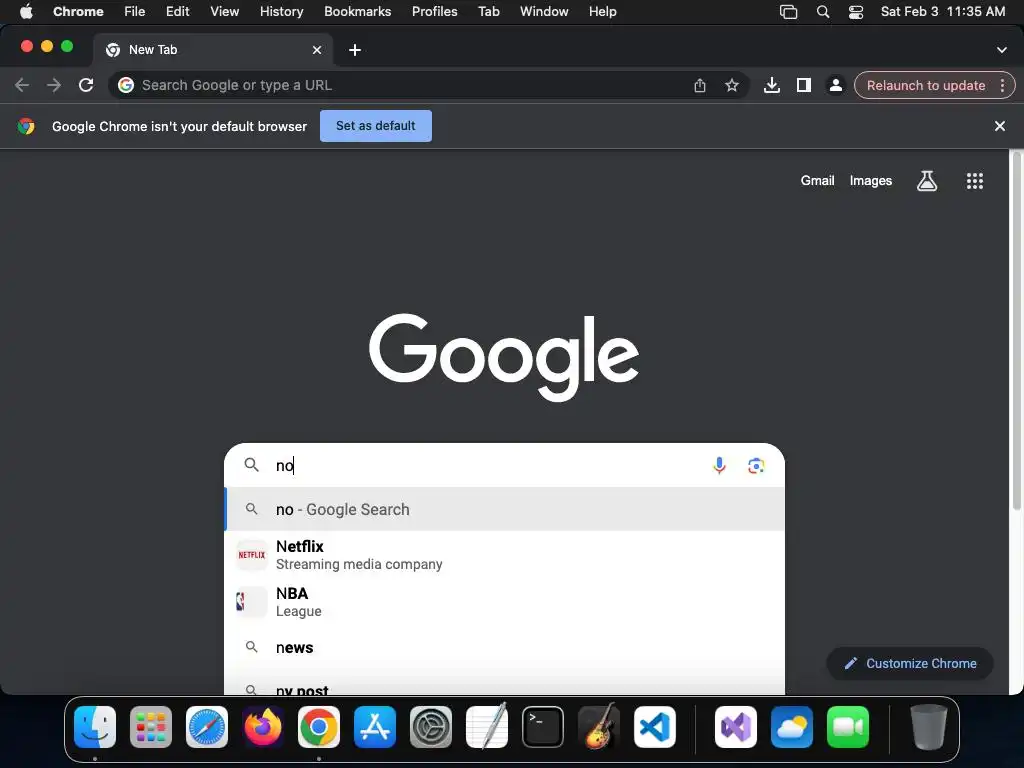Image resolution: width=1024 pixels, height=768 pixels.
Task: Click Relaunch to update button
Action: (x=925, y=86)
